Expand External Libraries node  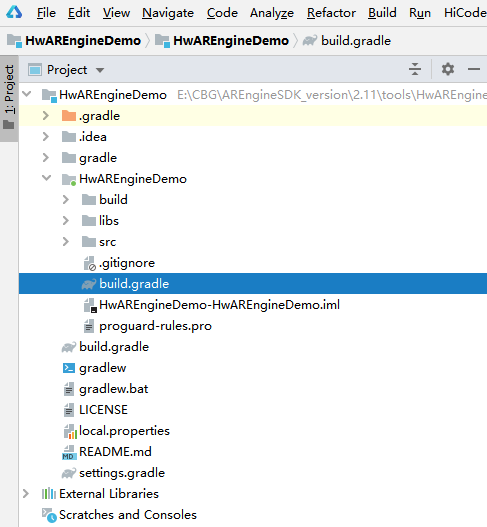click(x=26, y=494)
